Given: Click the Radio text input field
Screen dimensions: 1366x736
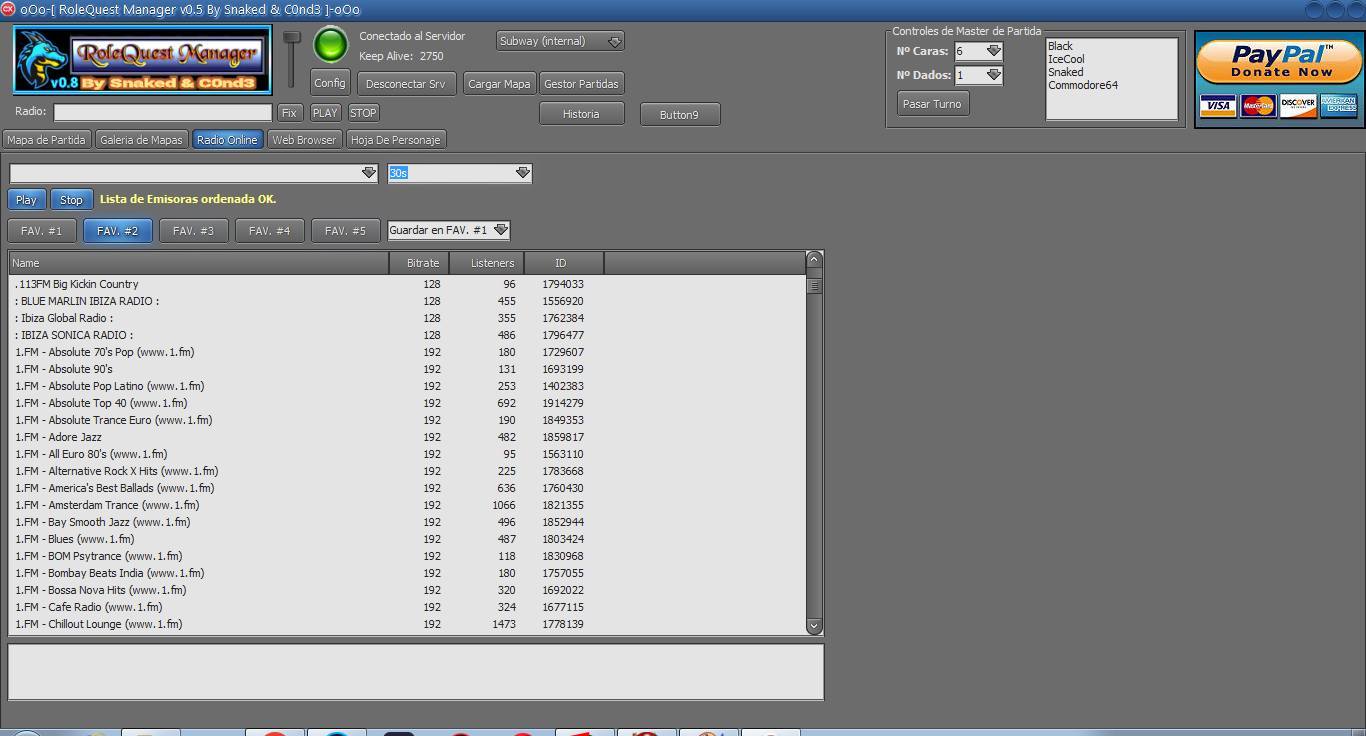Looking at the screenshot, I should [163, 113].
